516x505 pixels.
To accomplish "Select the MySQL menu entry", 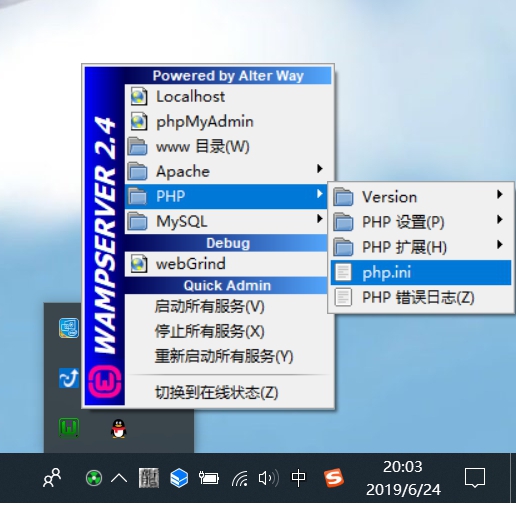I will 226,221.
